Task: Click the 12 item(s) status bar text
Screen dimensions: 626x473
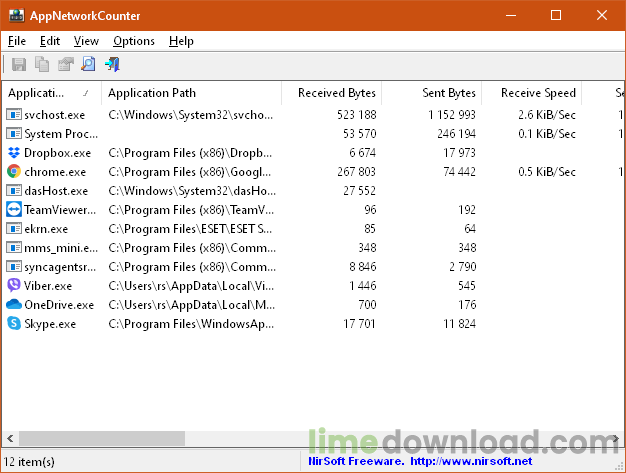Action: pos(29,462)
